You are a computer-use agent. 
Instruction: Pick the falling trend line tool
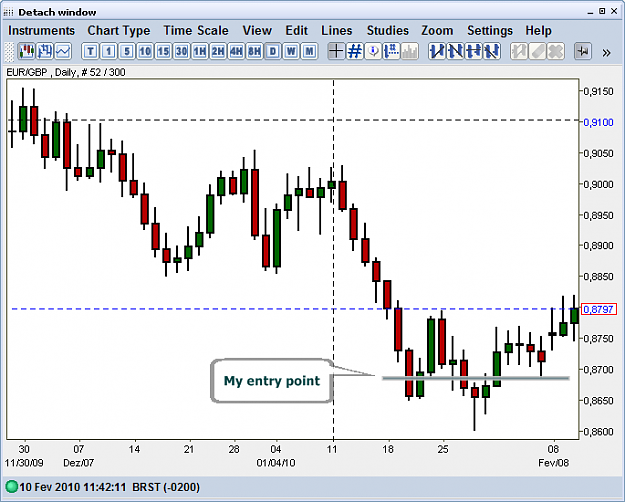(456, 51)
